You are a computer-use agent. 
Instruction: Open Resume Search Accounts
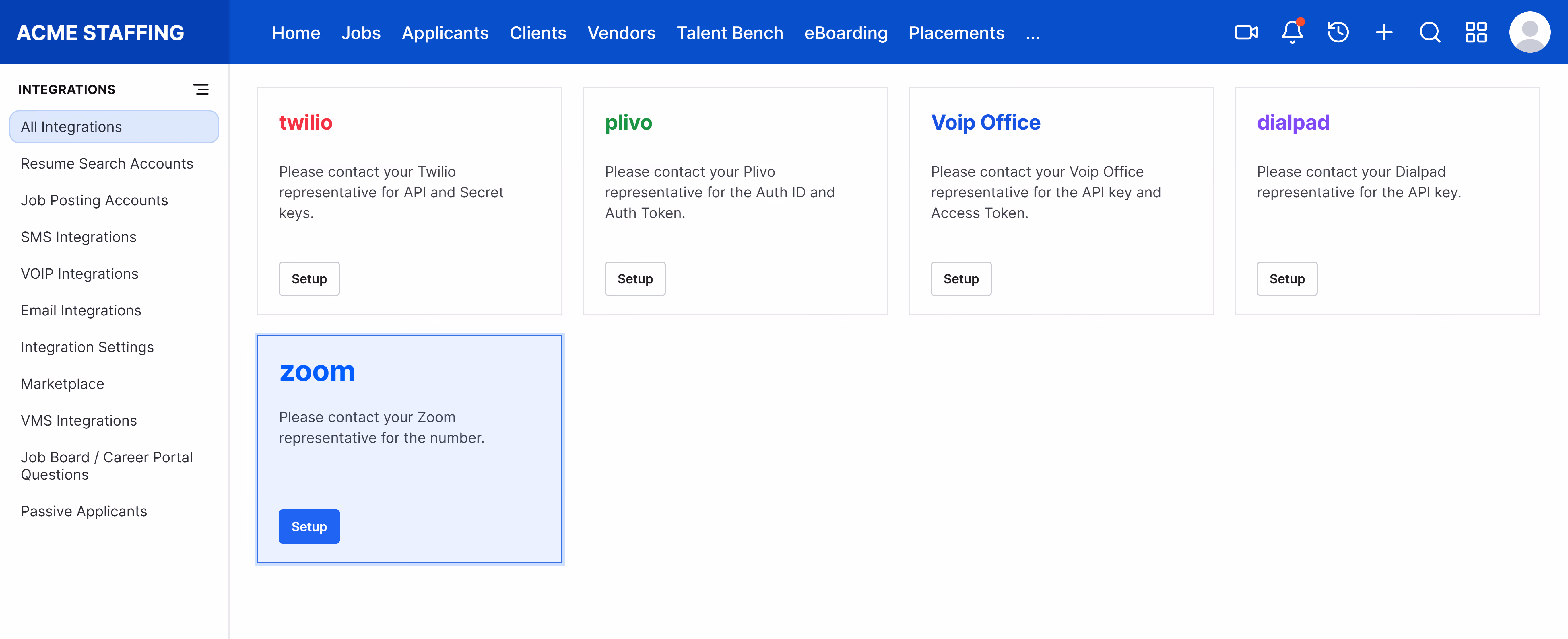tap(106, 164)
